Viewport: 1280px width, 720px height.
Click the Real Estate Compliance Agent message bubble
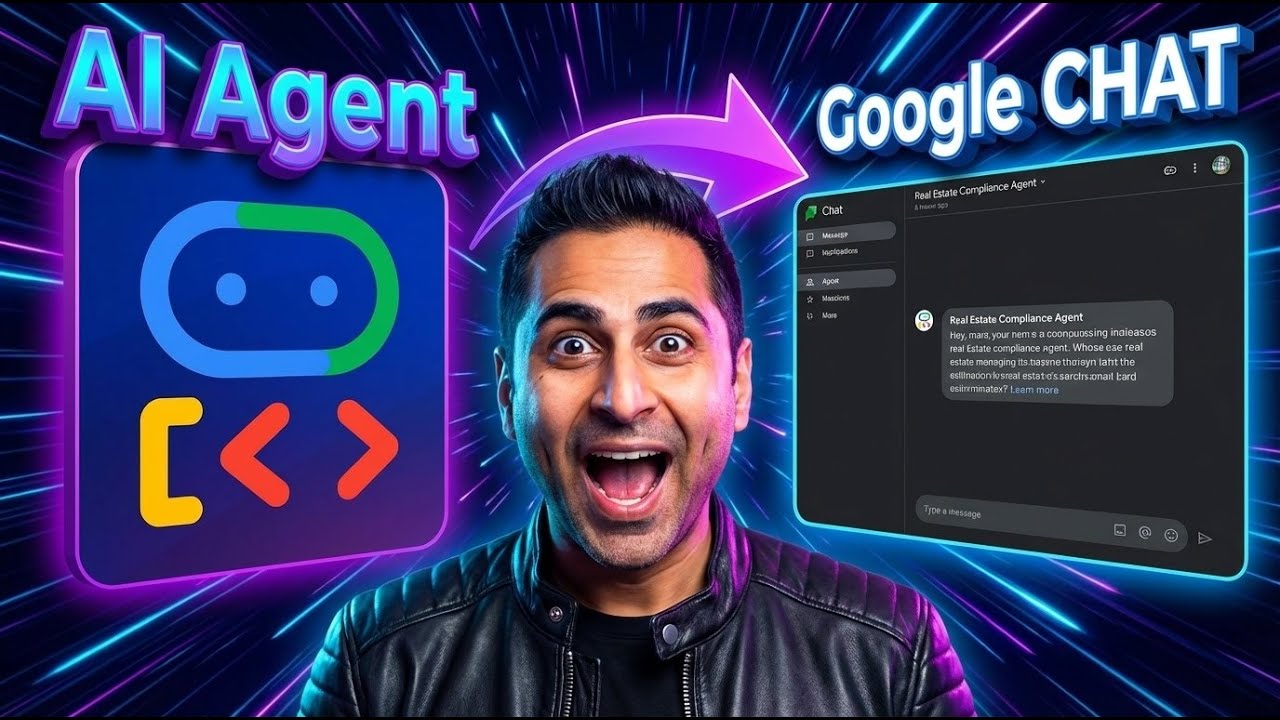(x=1057, y=352)
